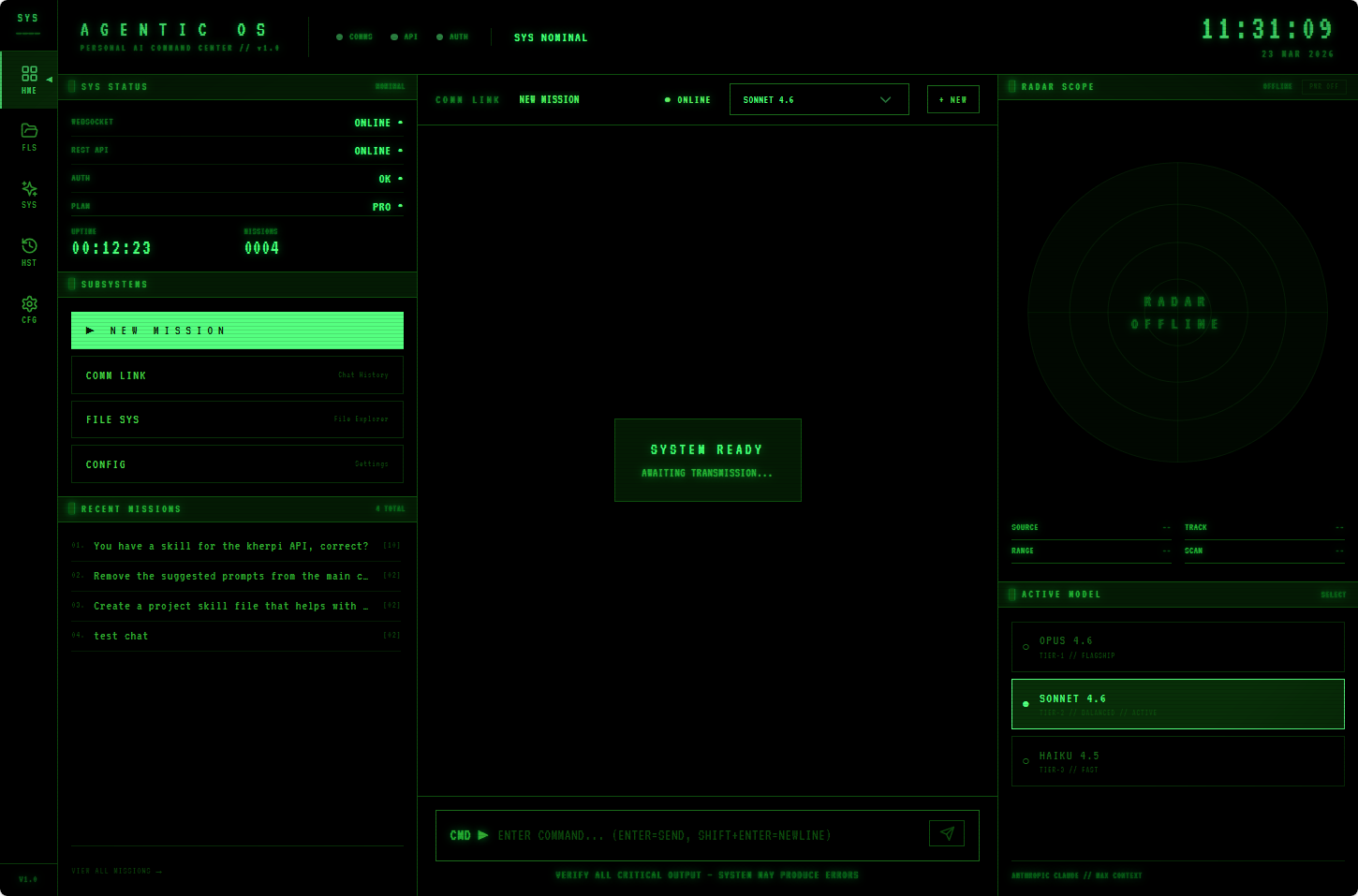1358x896 pixels.
Task: Click the NEW MISSION title in Comm Link bar
Action: pyautogui.click(x=549, y=99)
